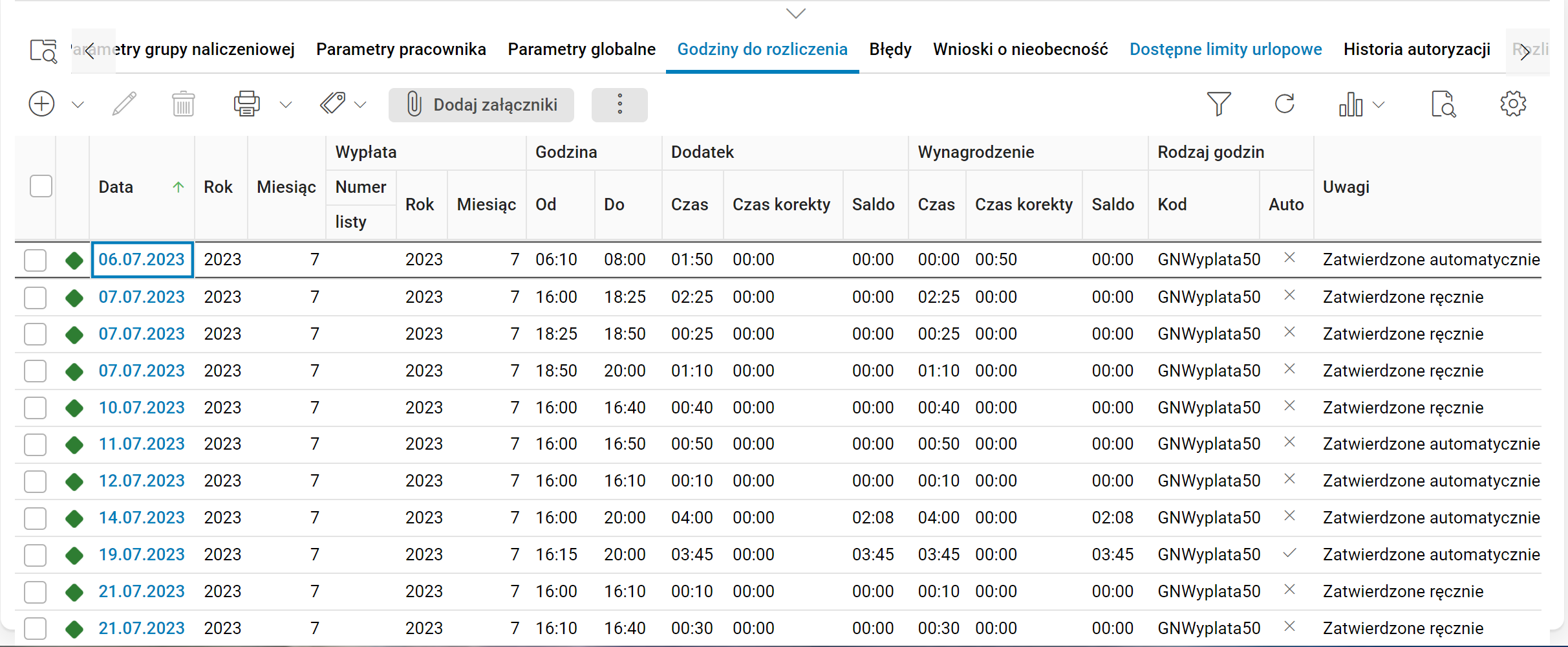Click the document search preview icon in the toolbar
Image resolution: width=1568 pixels, height=647 pixels.
[x=1443, y=104]
